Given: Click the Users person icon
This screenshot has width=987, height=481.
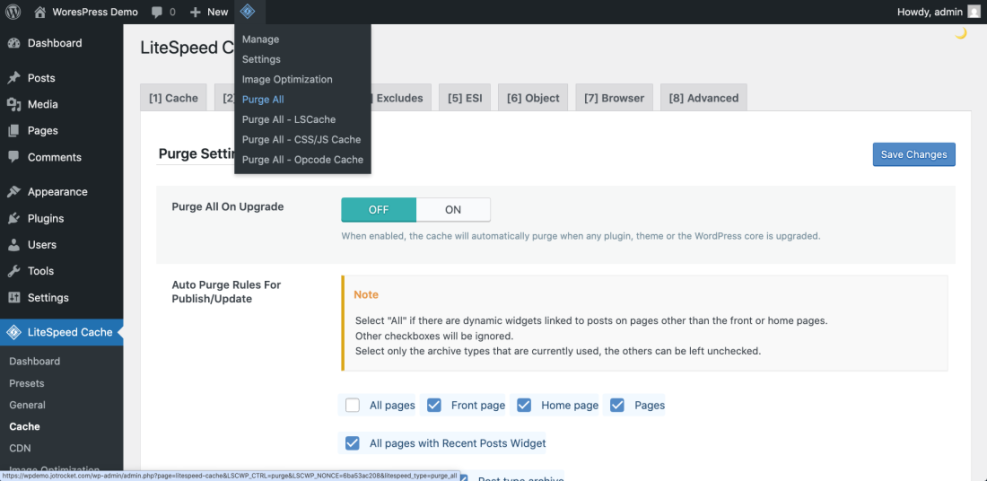Looking at the screenshot, I should tap(14, 245).
